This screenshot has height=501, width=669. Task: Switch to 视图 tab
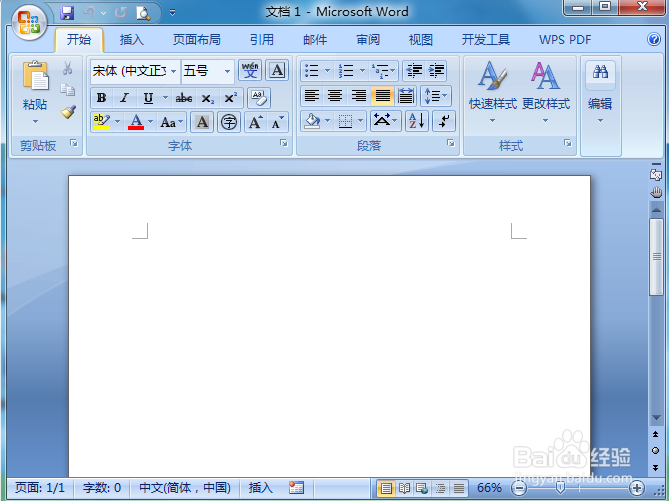421,40
